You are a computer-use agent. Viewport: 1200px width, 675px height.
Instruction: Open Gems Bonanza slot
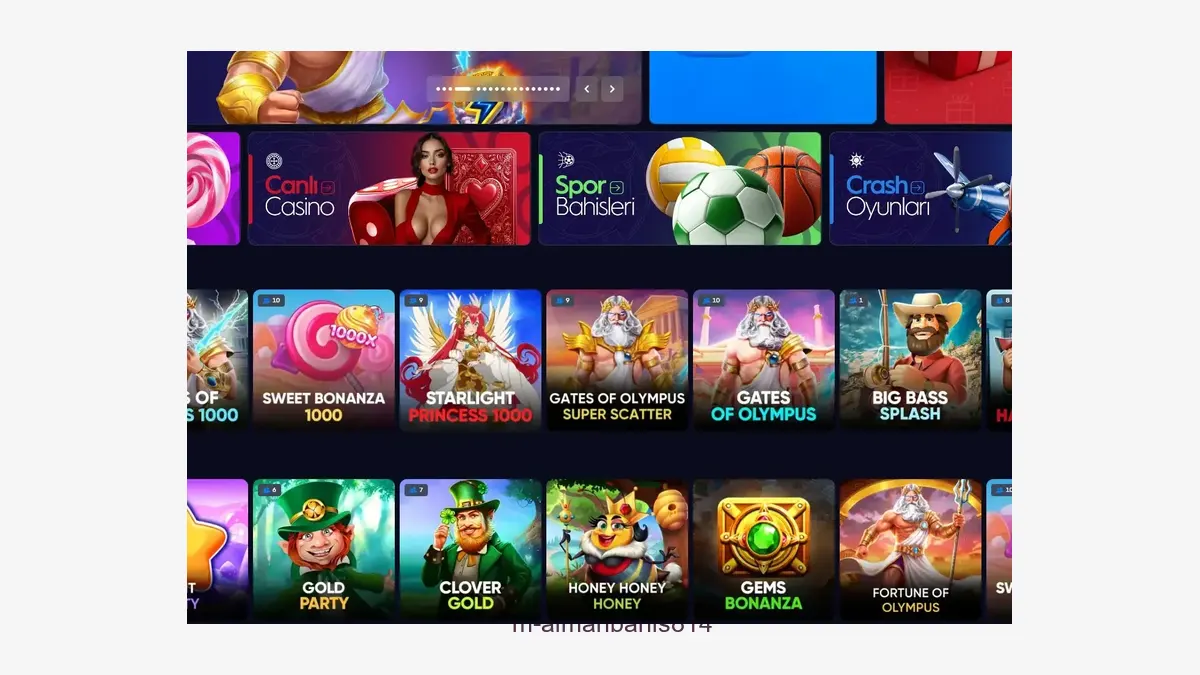[x=764, y=549]
